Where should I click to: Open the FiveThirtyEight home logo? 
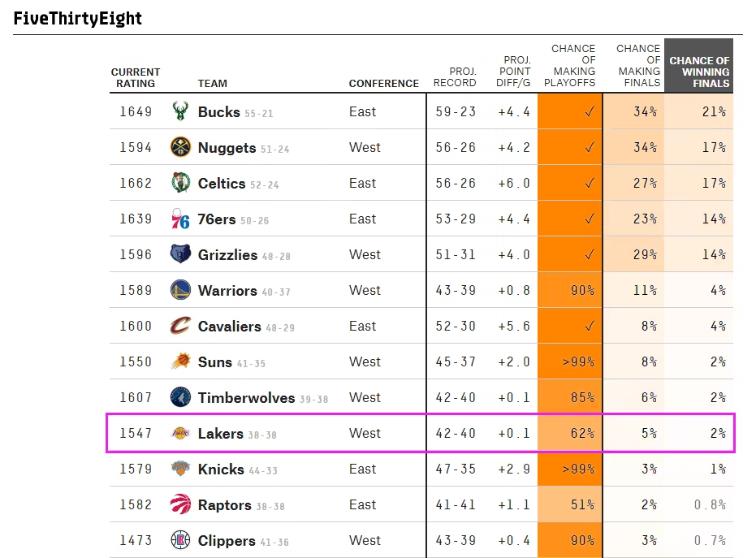[78, 18]
